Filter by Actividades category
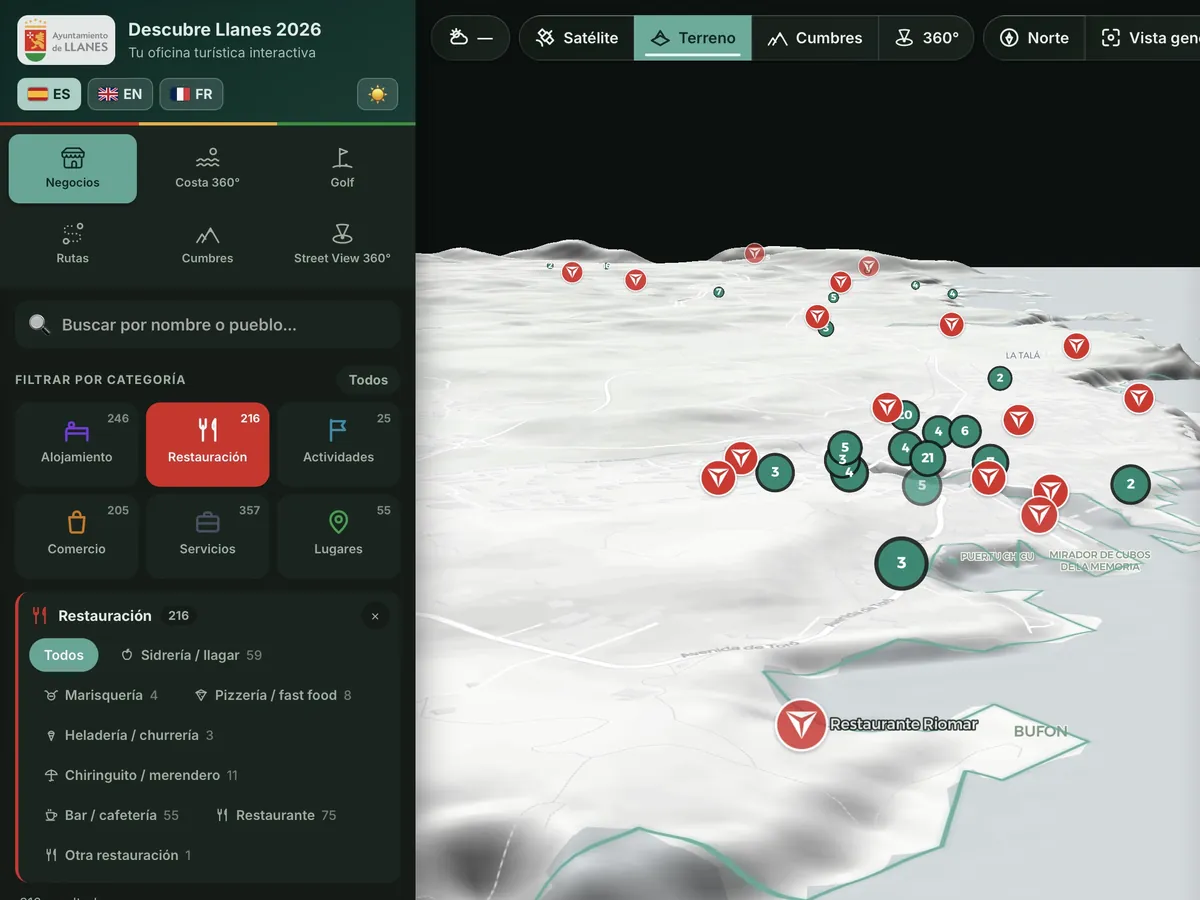The height and width of the screenshot is (900, 1200). pyautogui.click(x=338, y=444)
